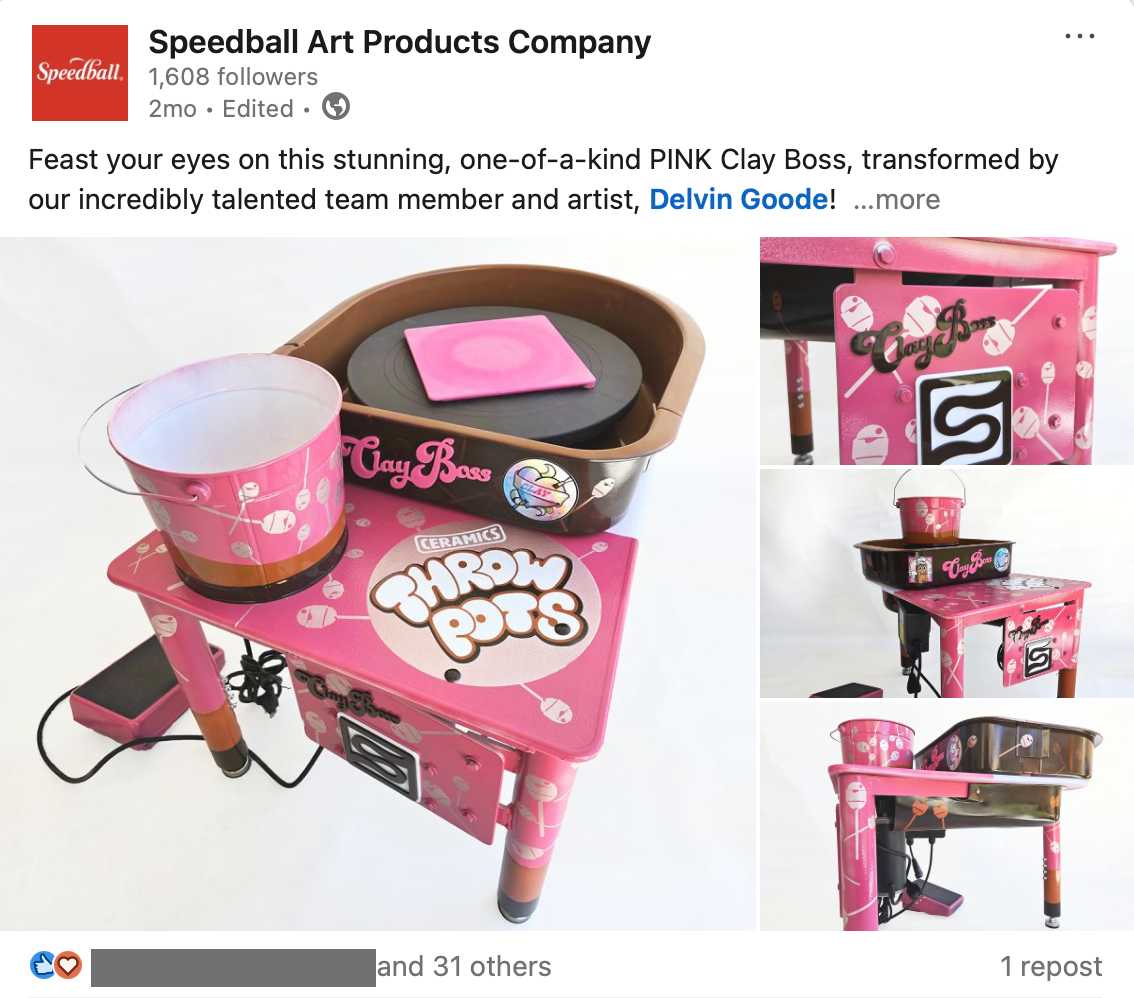The height and width of the screenshot is (998, 1134).
Task: Open the middle right side-view photo
Action: tap(947, 583)
